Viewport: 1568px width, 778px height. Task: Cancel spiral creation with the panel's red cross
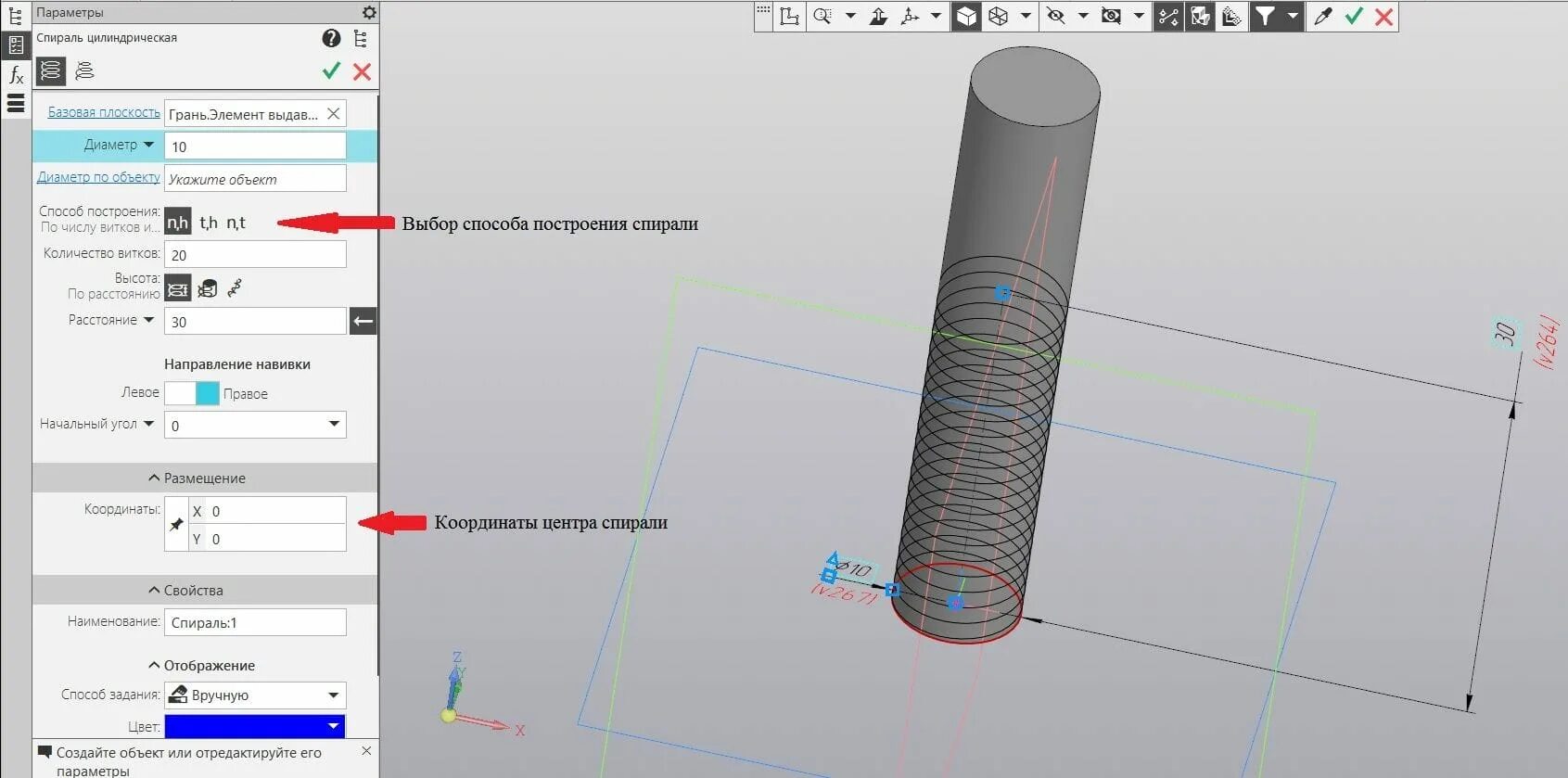point(362,71)
